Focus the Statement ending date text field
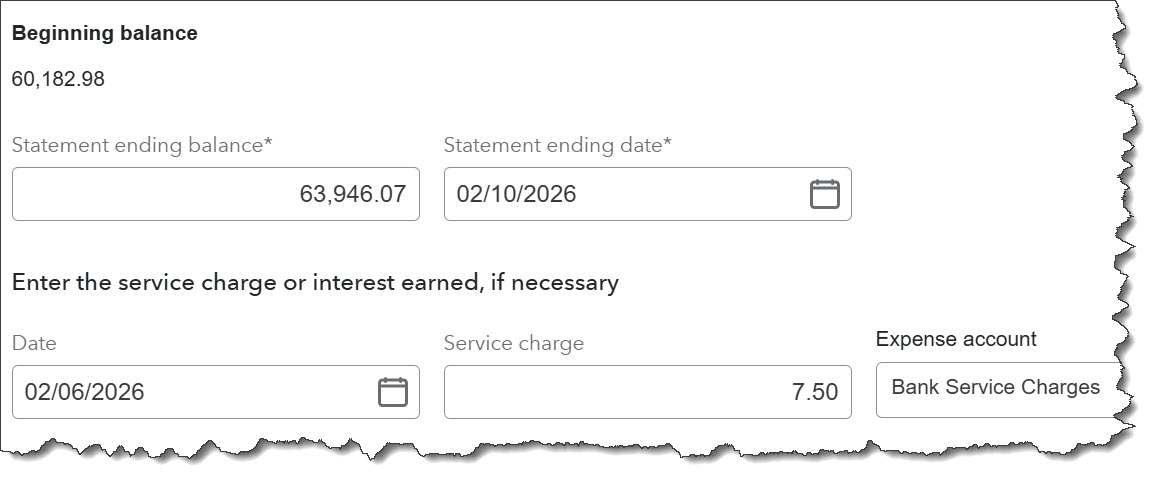Screen dimensions: 1158x482 click(x=620, y=194)
